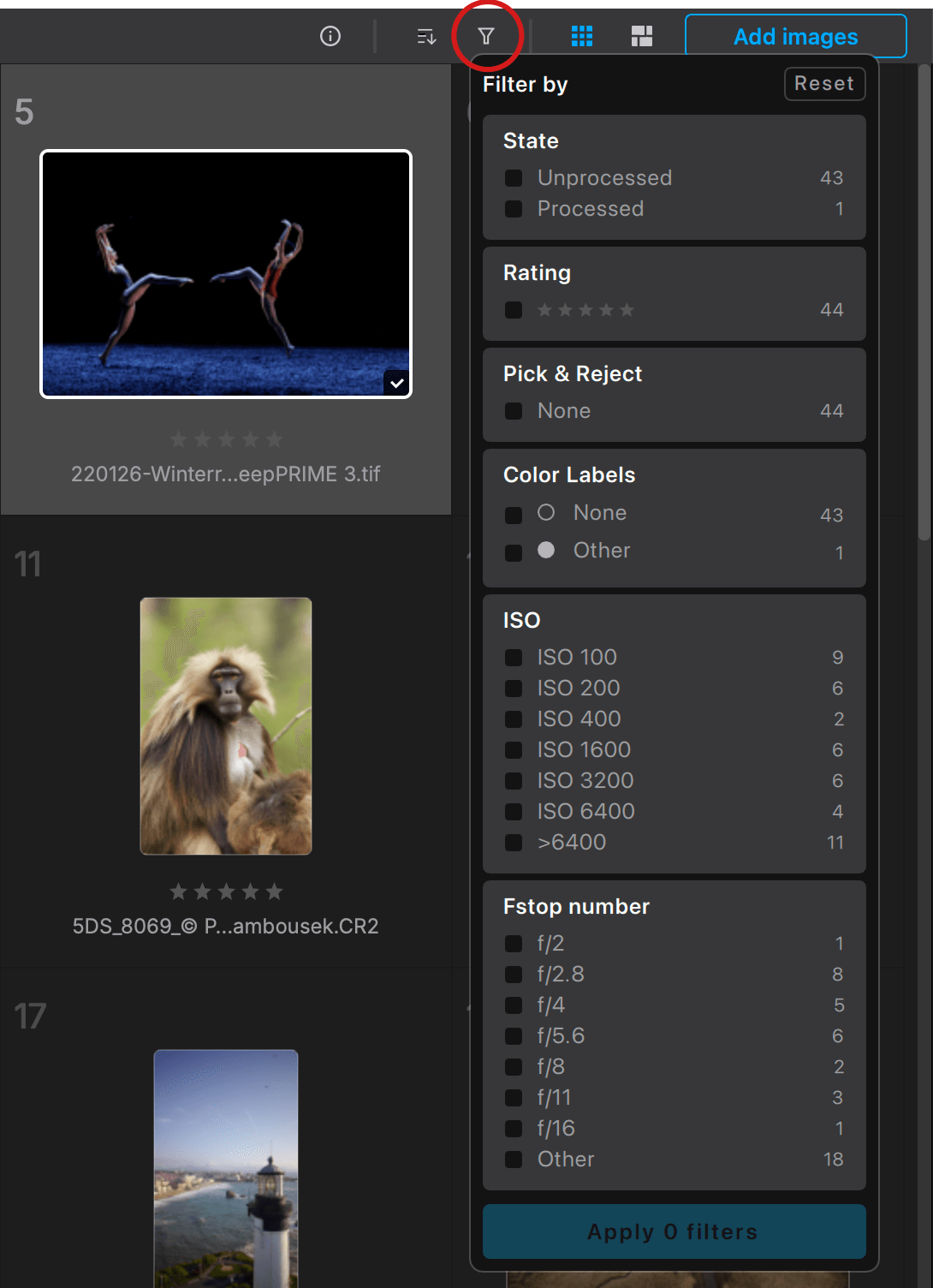Check ISO 6400 filter
This screenshot has height=1288, width=933.
click(514, 812)
